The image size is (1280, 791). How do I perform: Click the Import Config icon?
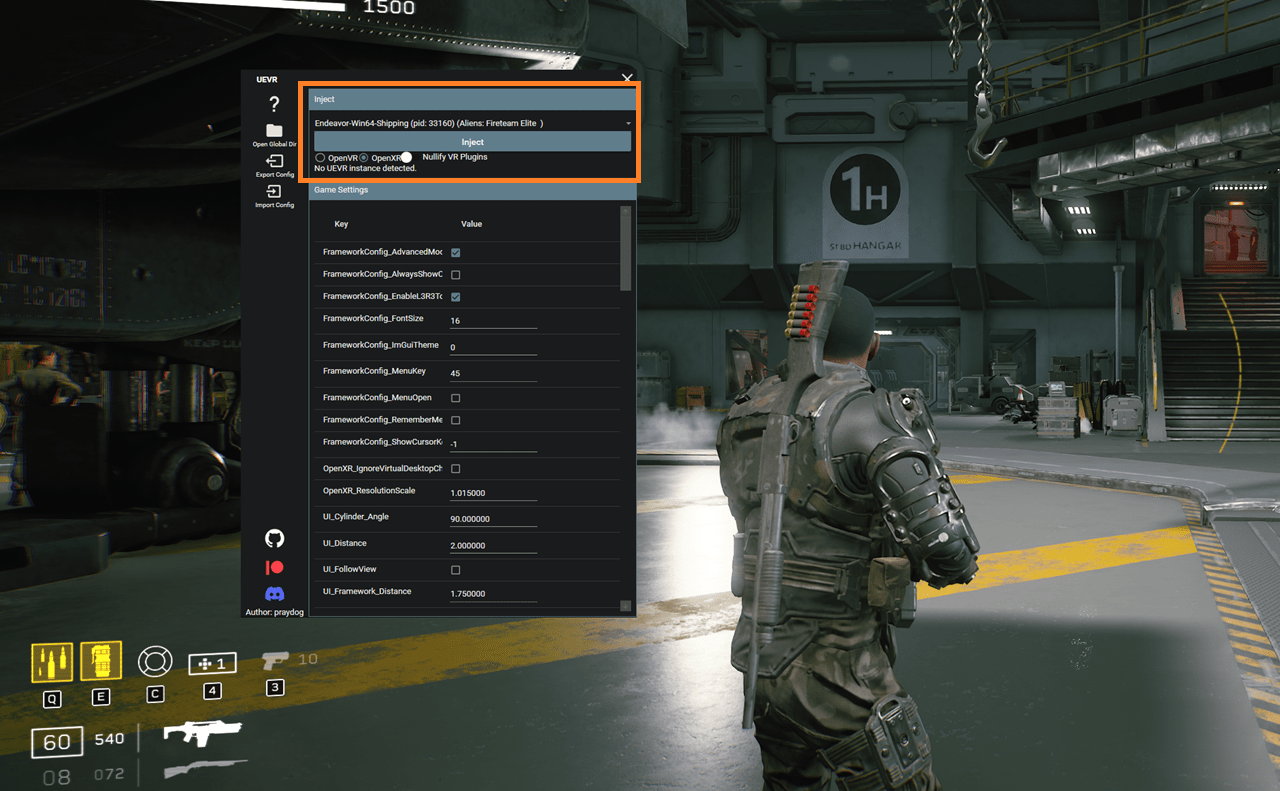[274, 191]
